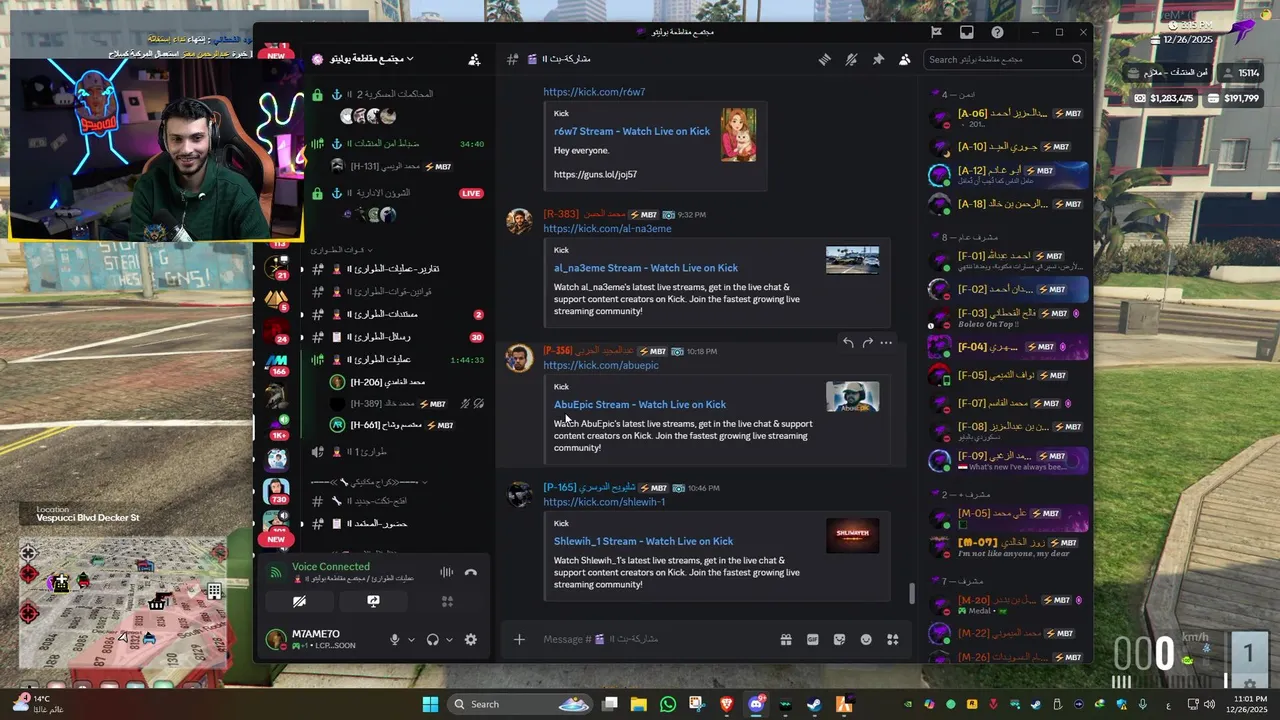Open the channel with 30 unread badge
The width and height of the screenshot is (1280, 720).
coord(398,337)
